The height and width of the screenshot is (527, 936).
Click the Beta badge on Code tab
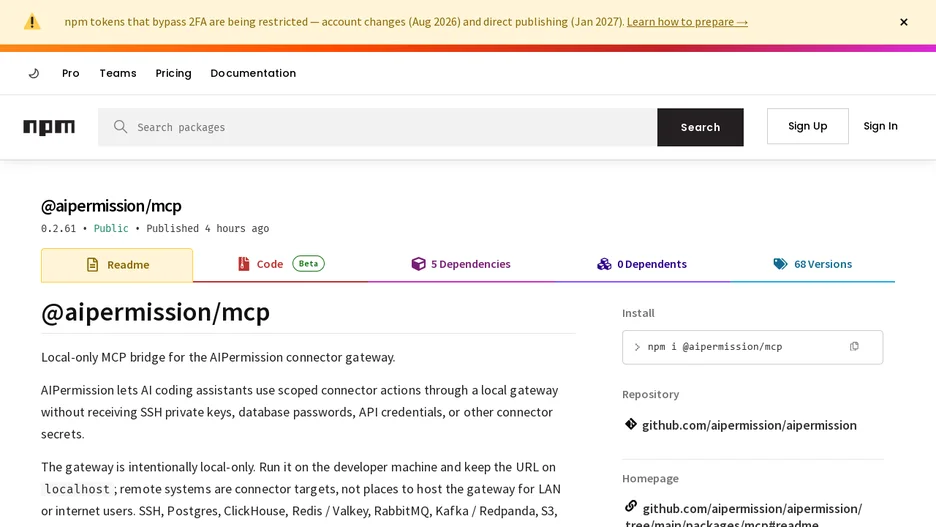pos(308,263)
